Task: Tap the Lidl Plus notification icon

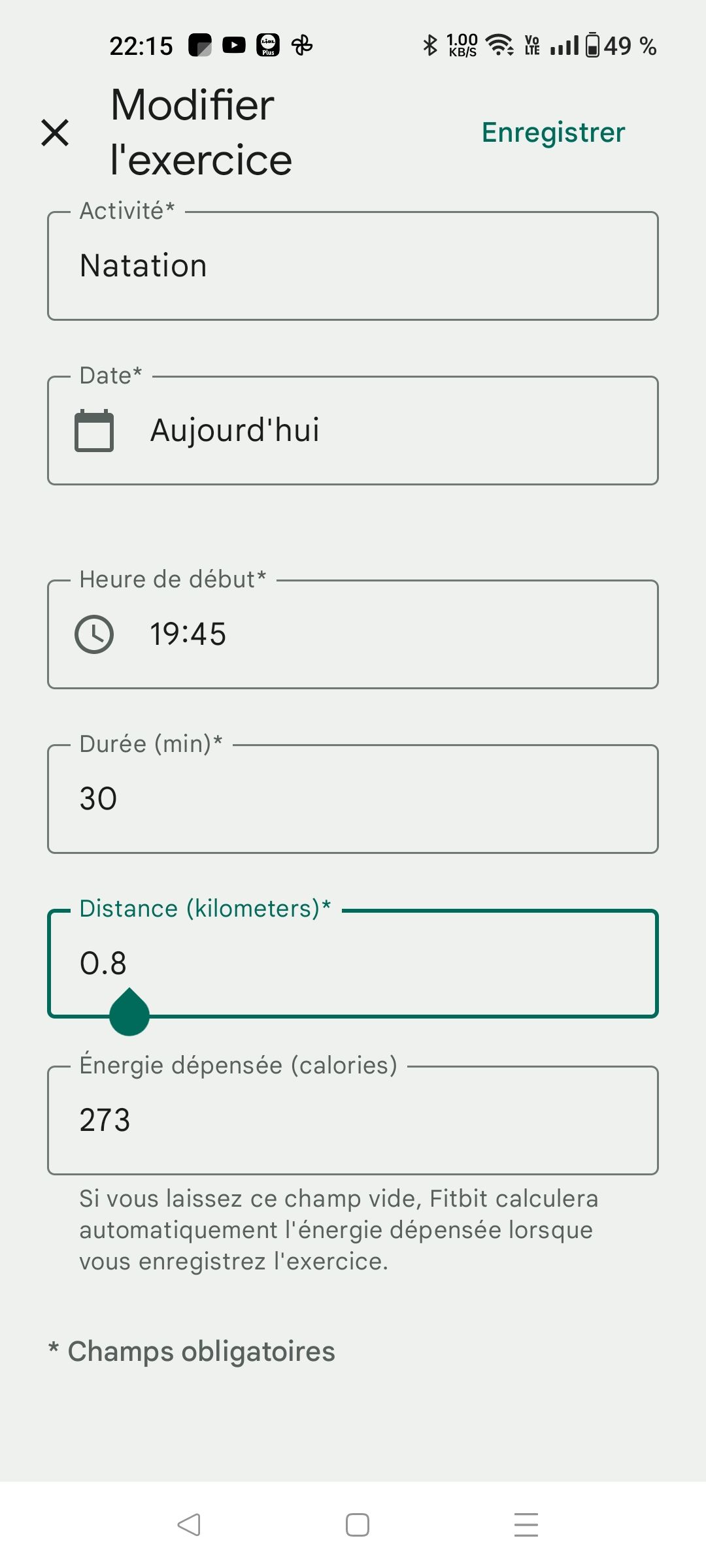Action: click(x=268, y=45)
